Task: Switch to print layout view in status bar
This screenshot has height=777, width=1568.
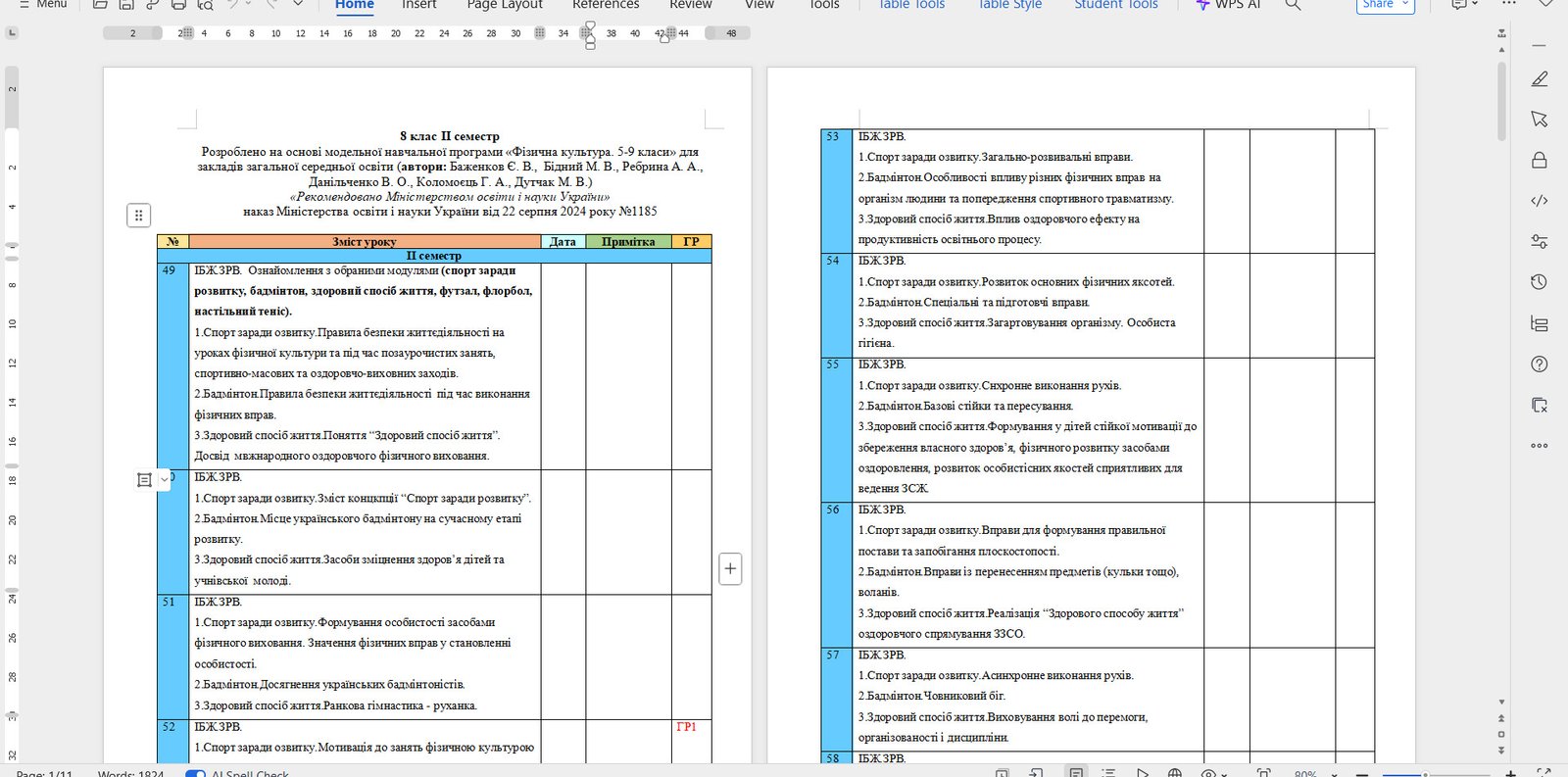Action: (1076, 773)
